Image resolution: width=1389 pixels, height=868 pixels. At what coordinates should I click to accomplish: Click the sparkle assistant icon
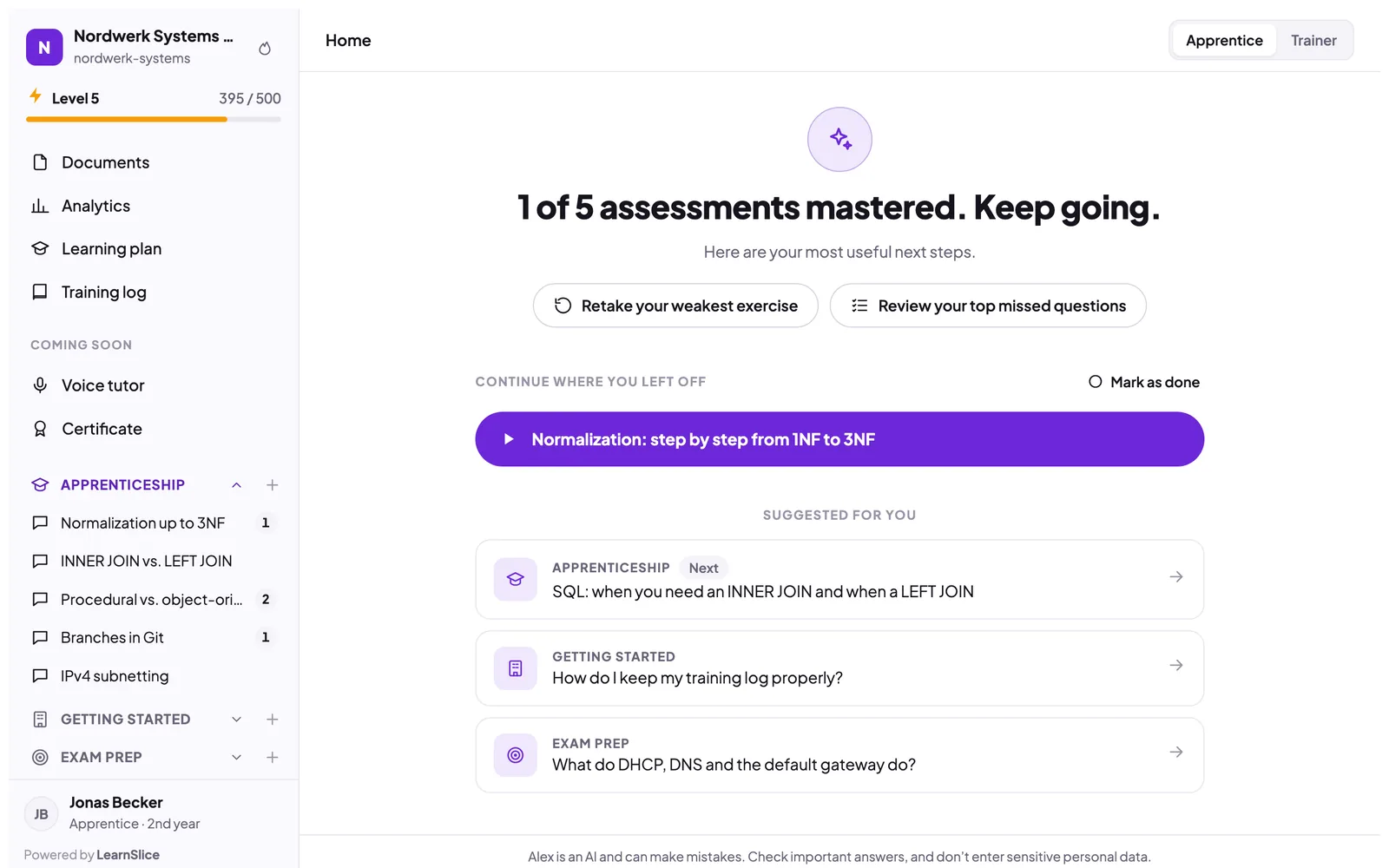[x=839, y=139]
